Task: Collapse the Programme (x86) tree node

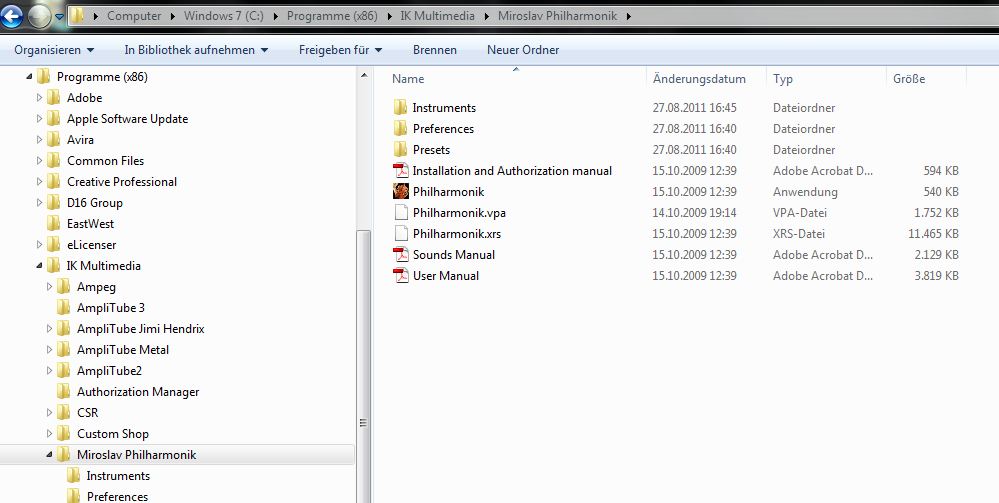Action: tap(29, 77)
